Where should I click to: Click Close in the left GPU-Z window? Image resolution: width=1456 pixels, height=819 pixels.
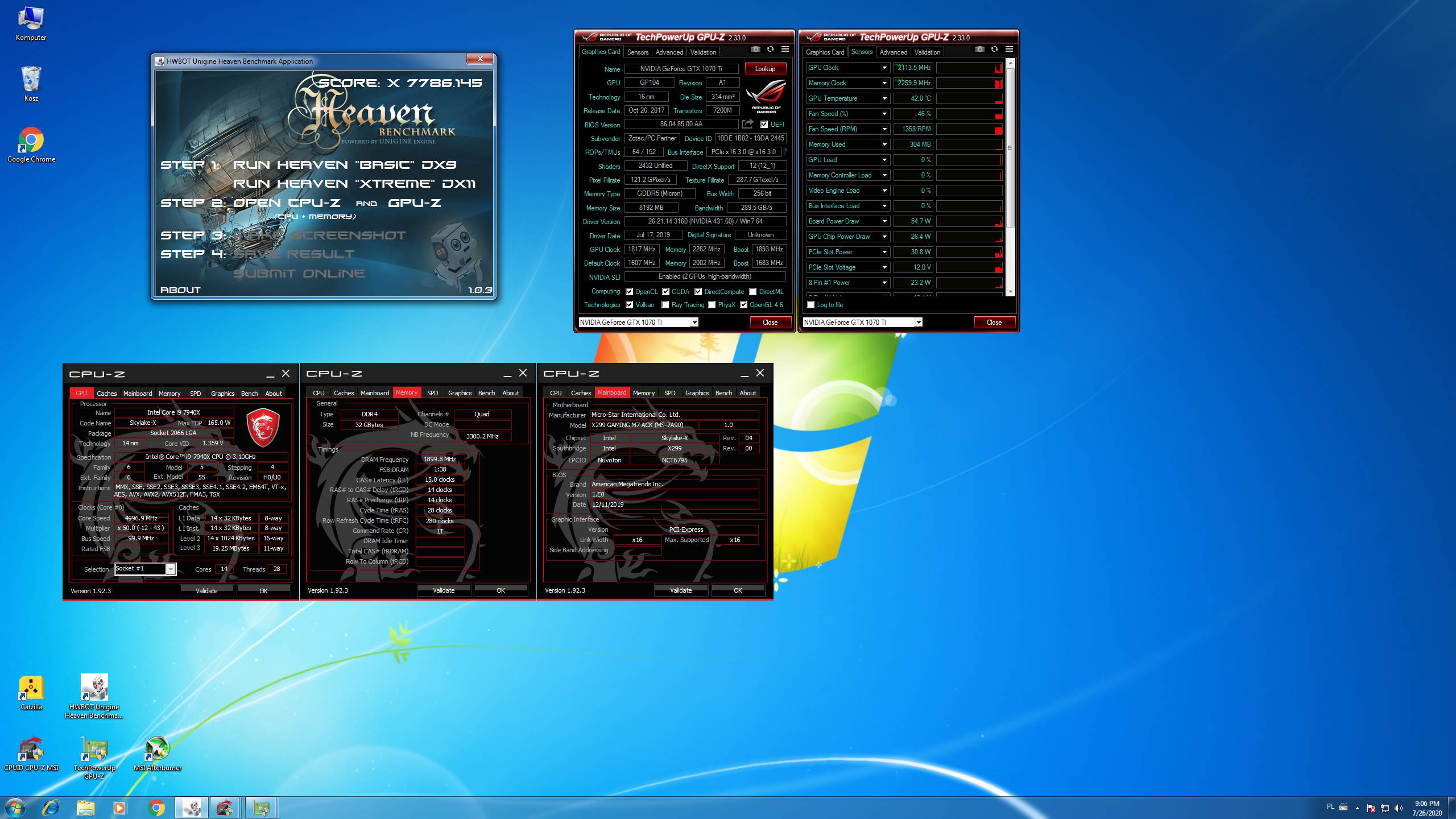pyautogui.click(x=770, y=322)
